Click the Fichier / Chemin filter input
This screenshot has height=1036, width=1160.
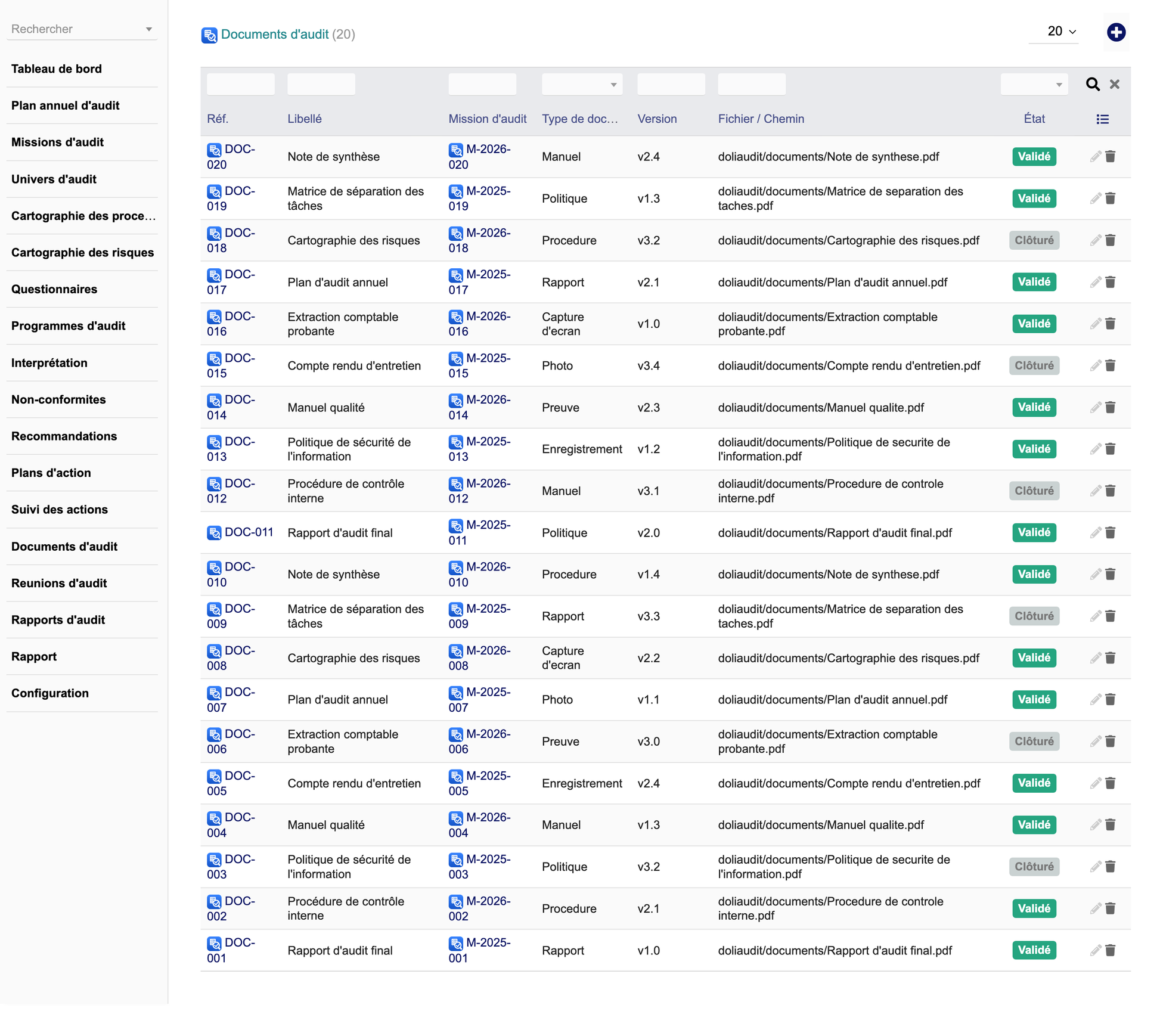point(752,84)
